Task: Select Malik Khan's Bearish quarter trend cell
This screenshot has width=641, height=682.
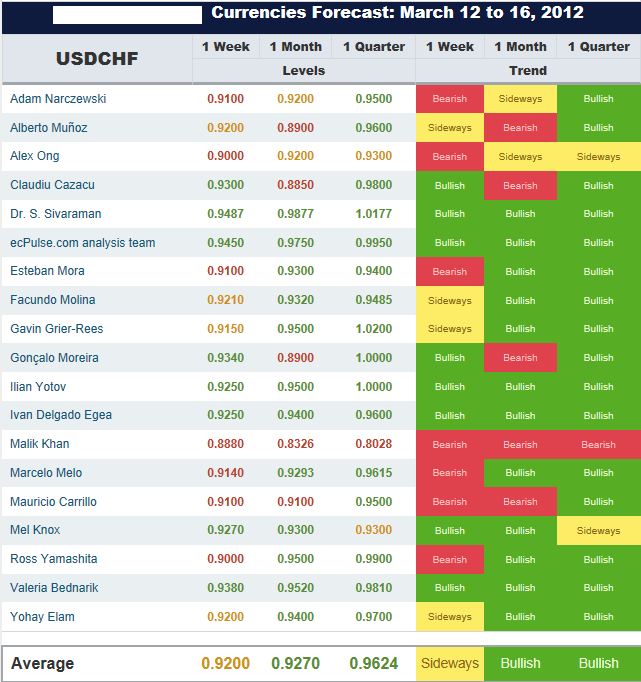Action: coord(598,445)
